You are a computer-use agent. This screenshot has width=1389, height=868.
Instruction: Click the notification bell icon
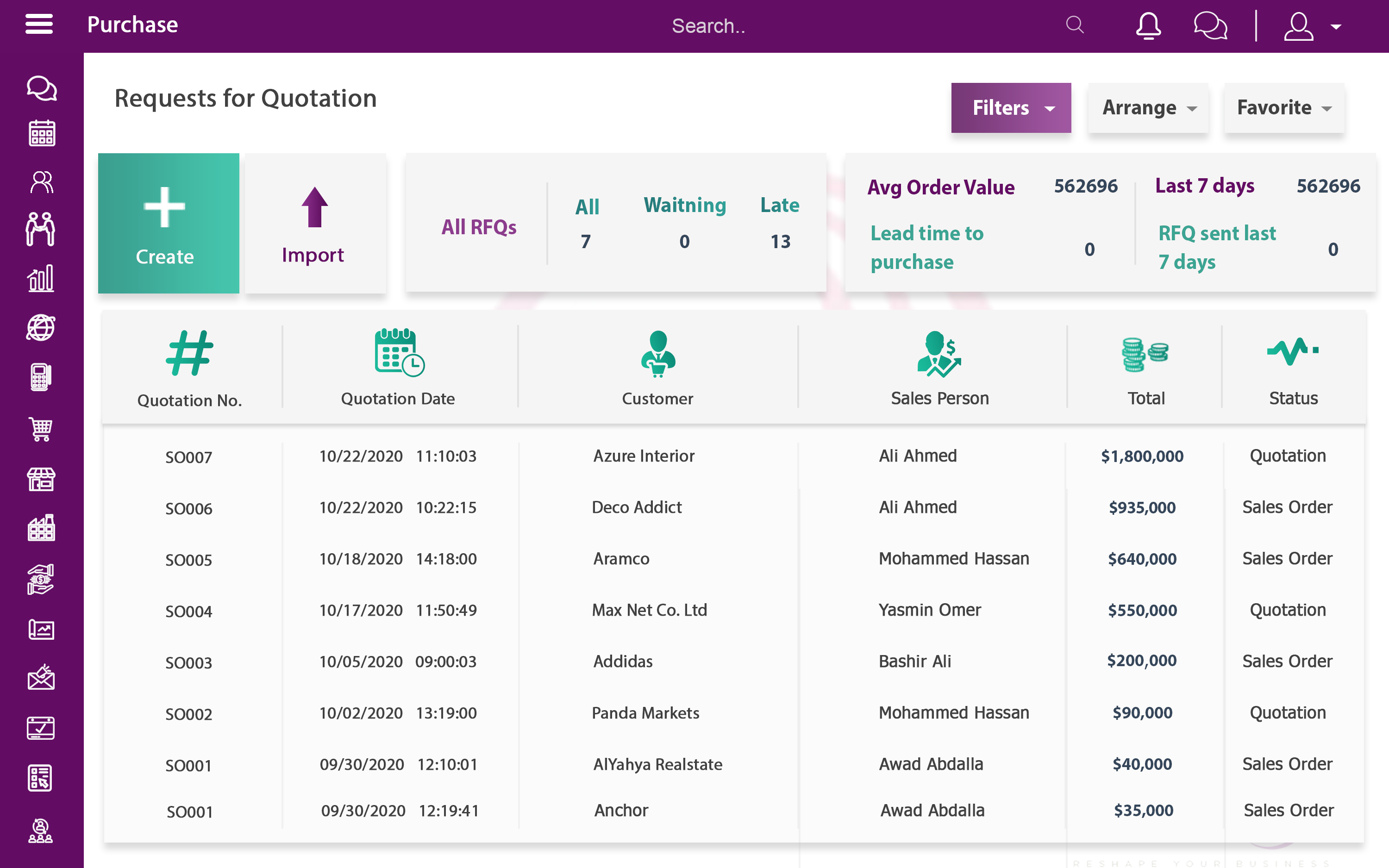click(x=1148, y=26)
